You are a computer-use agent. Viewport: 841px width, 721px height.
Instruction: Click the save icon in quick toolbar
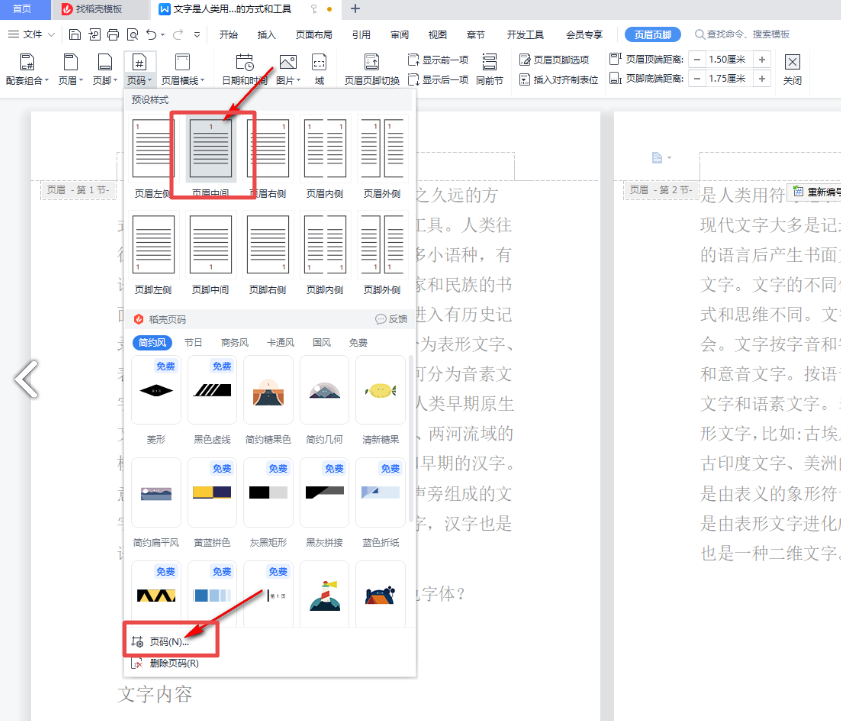click(75, 34)
